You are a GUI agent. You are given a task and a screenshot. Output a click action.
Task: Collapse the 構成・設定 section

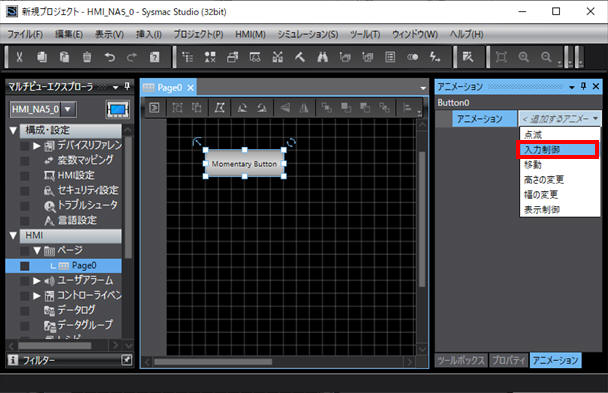(x=13, y=130)
